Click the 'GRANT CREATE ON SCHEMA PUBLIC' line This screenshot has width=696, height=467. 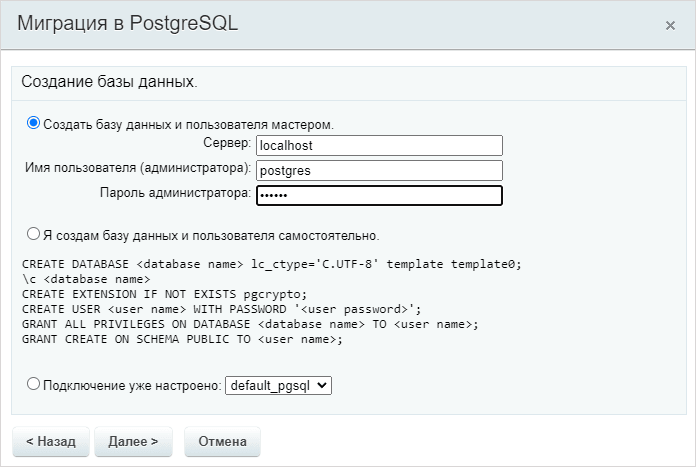182,340
